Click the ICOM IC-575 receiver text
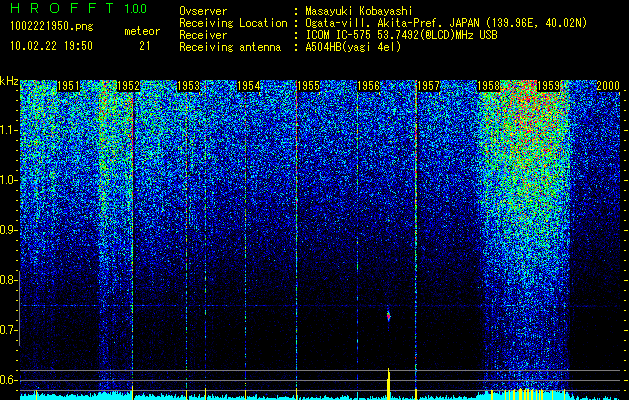The width and height of the screenshot is (629, 400). pyautogui.click(x=401, y=35)
